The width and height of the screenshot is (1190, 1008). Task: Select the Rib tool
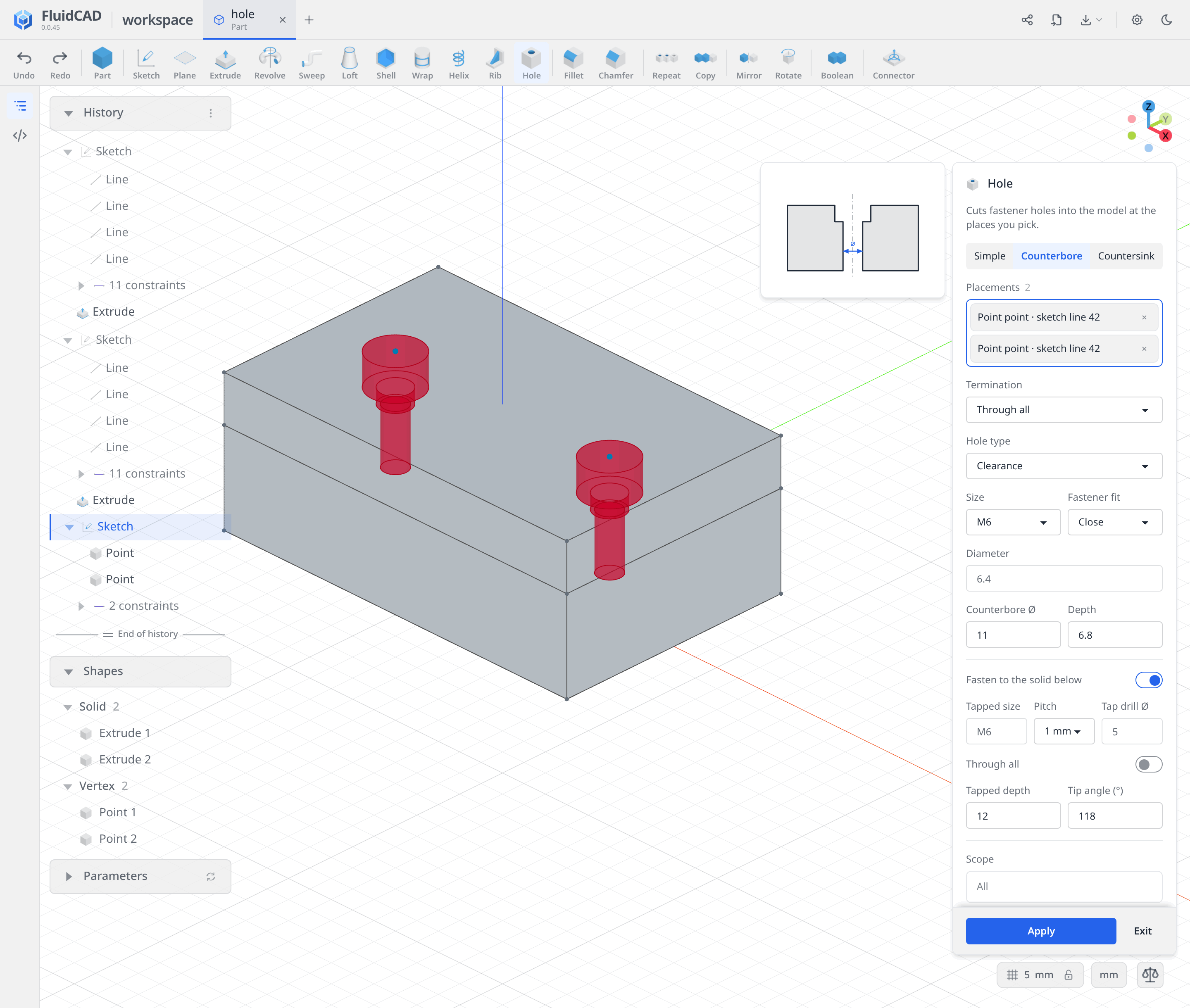pyautogui.click(x=495, y=63)
